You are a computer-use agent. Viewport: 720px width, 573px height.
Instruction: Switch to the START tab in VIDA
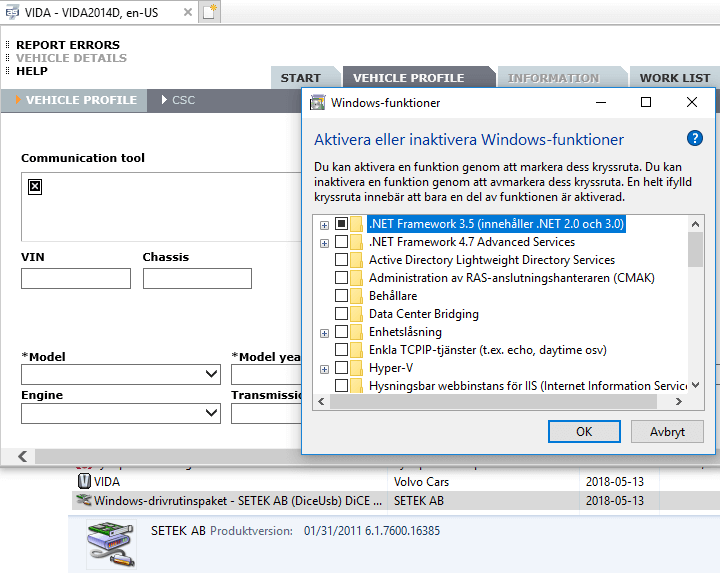(x=301, y=78)
